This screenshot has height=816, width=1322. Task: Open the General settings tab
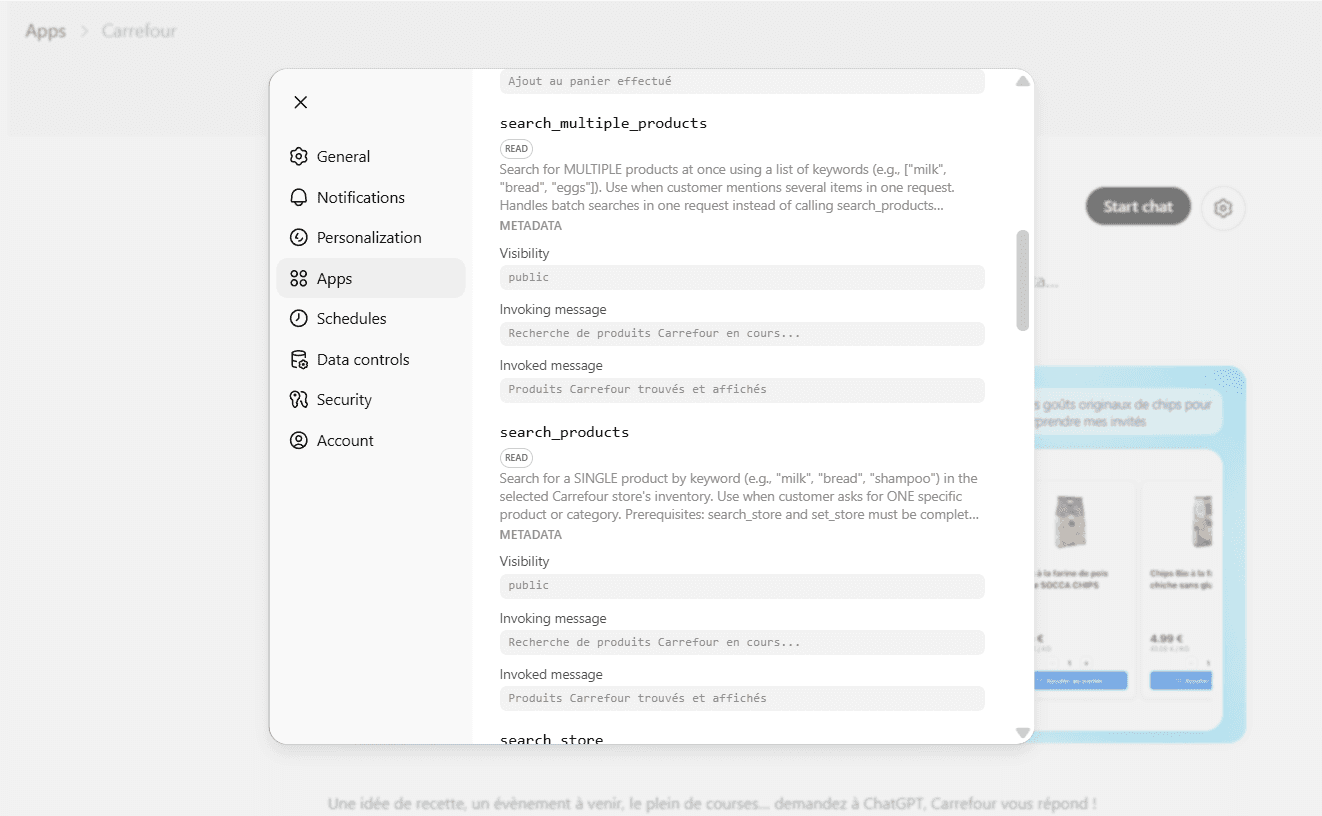[x=371, y=156]
